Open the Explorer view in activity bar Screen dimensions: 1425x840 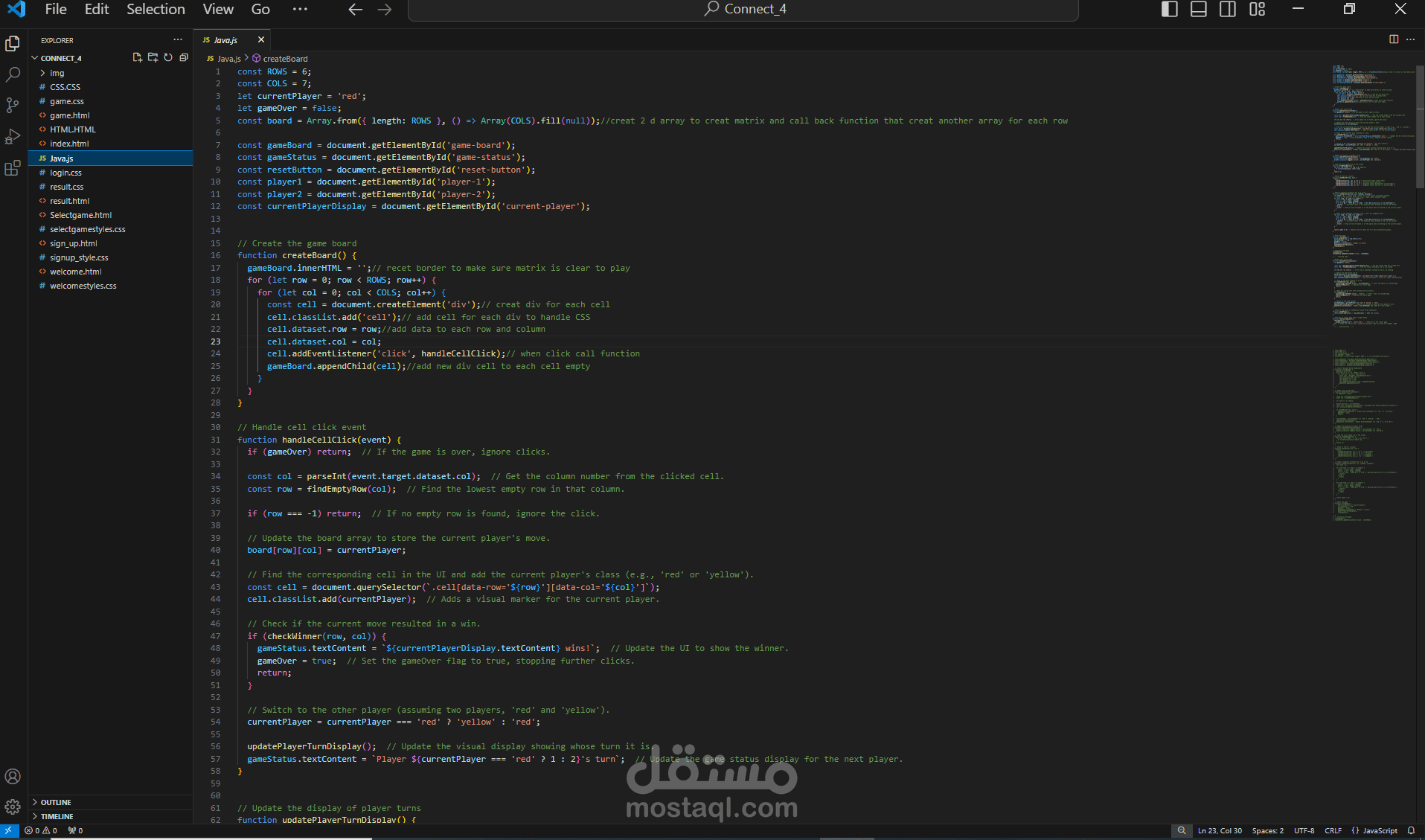[x=13, y=44]
